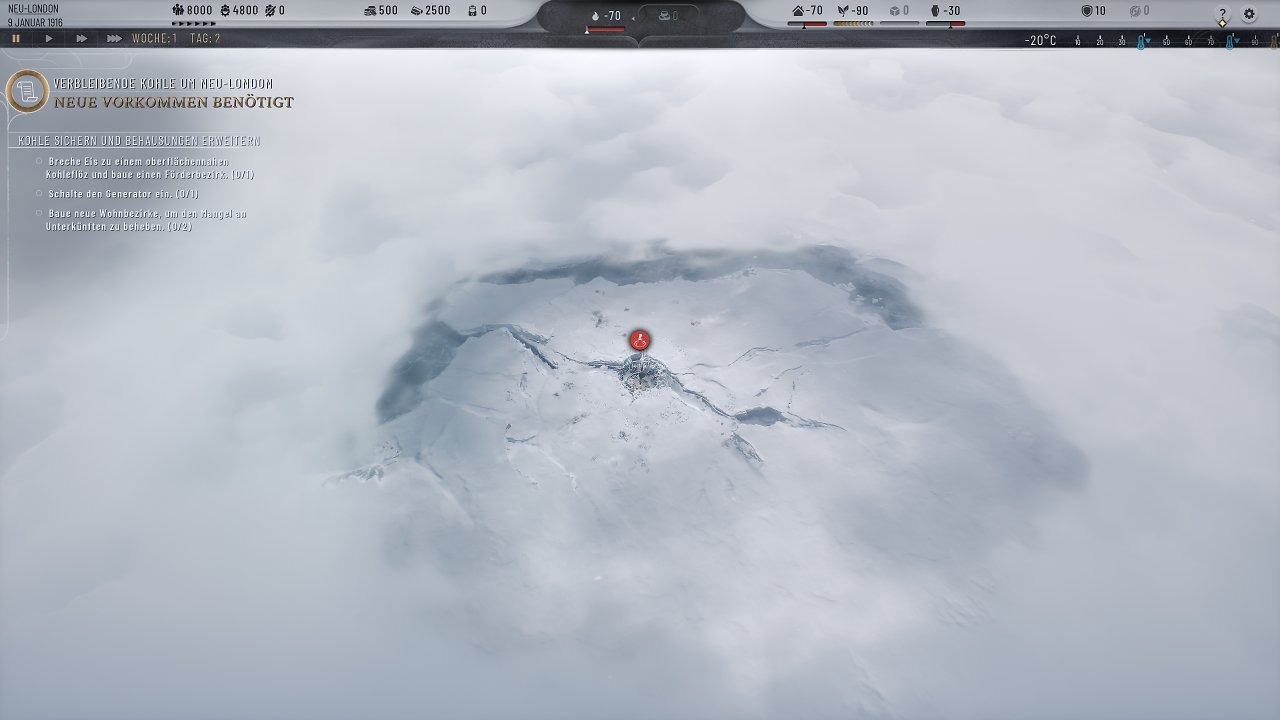Click the subtitle VERBLEIBENDE KOHLE UM NEU-LONDON
This screenshot has height=720, width=1280.
pos(163,84)
